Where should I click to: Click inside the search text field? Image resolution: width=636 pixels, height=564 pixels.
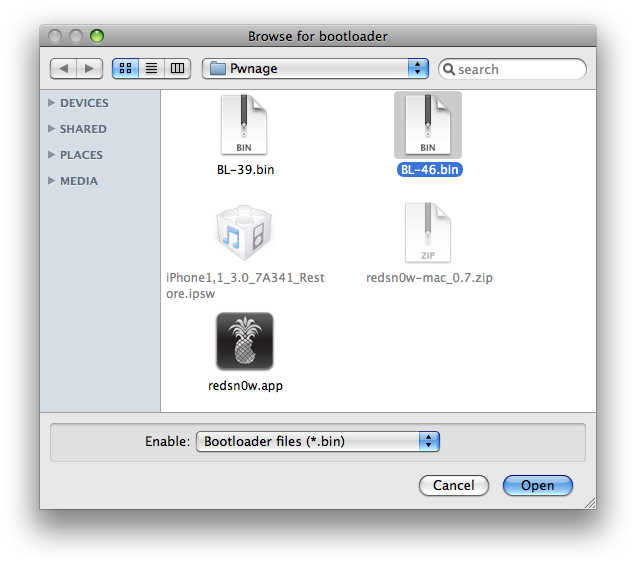518,69
